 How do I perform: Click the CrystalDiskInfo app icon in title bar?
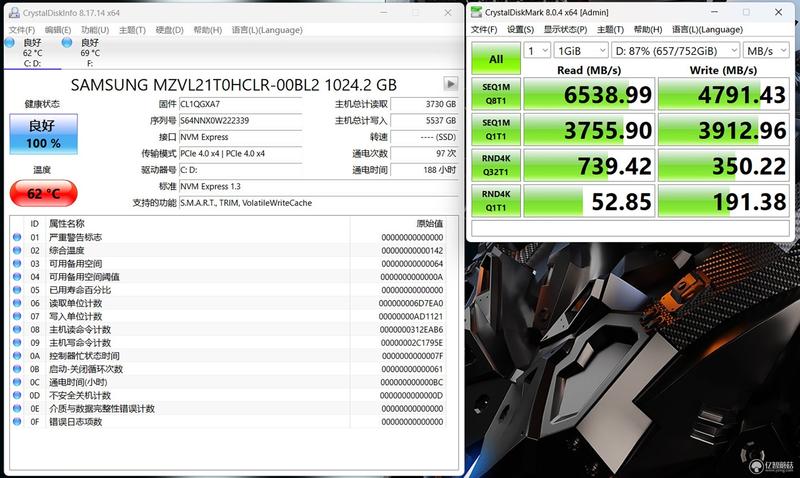tap(14, 13)
